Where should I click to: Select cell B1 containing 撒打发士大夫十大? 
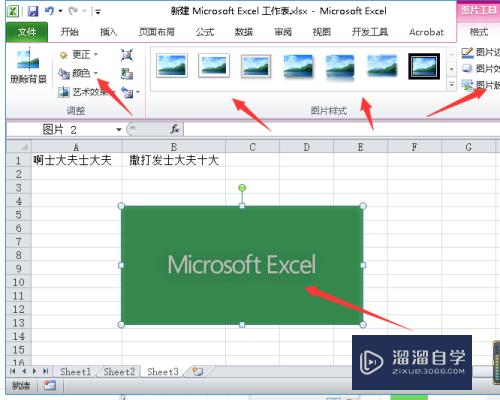(174, 160)
